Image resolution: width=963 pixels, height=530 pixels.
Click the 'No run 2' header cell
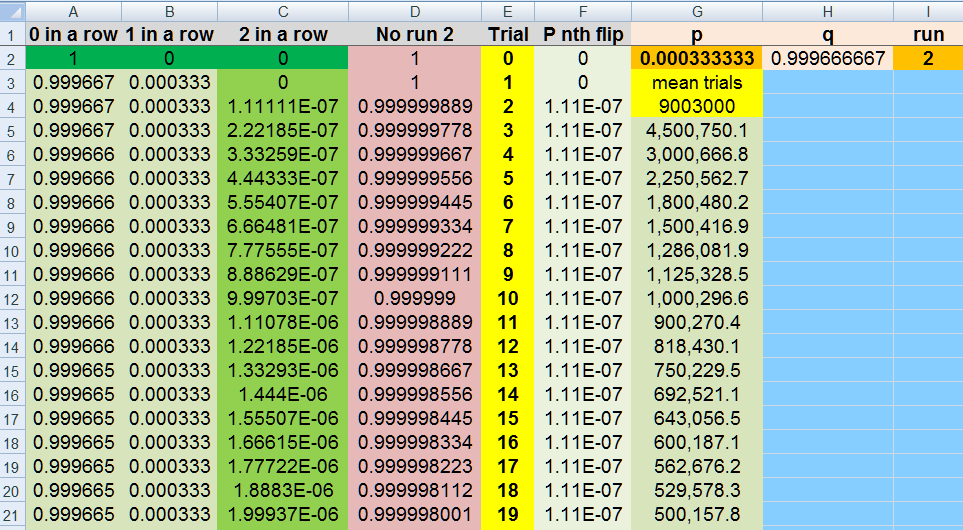click(415, 34)
